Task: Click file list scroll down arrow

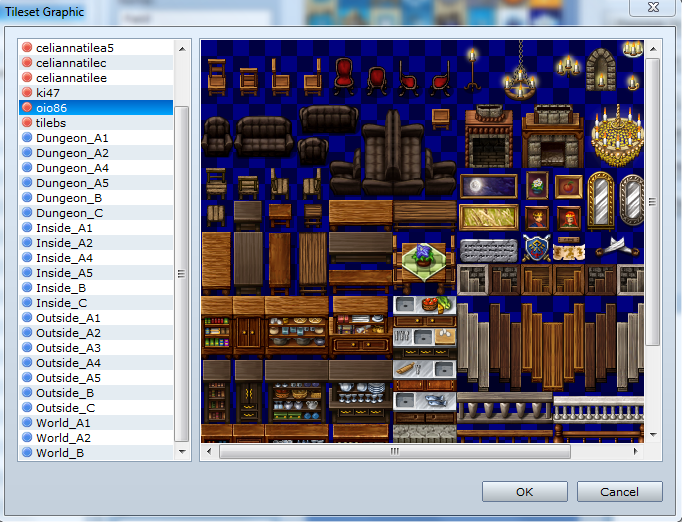Action: click(x=182, y=452)
